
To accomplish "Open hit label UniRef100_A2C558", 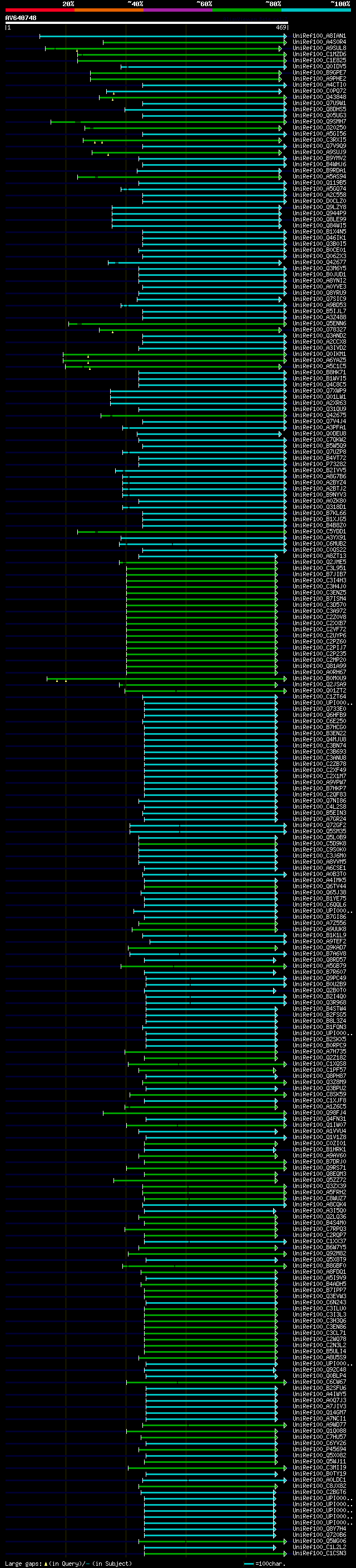I will [x=319, y=195].
